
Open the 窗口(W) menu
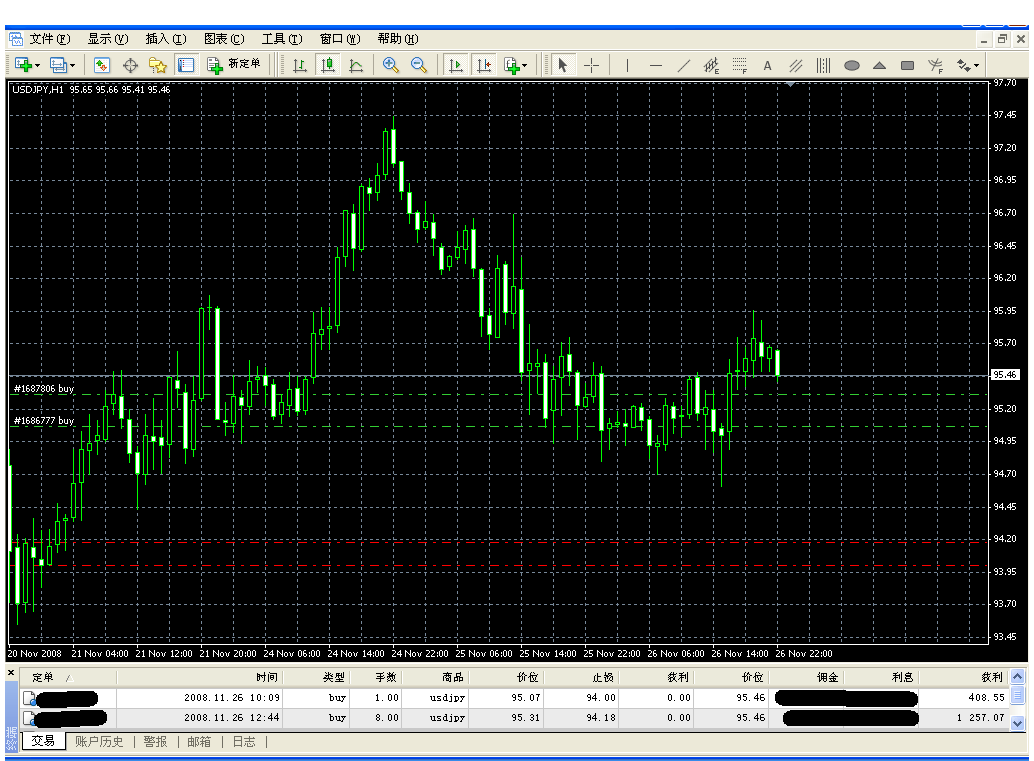coord(340,39)
